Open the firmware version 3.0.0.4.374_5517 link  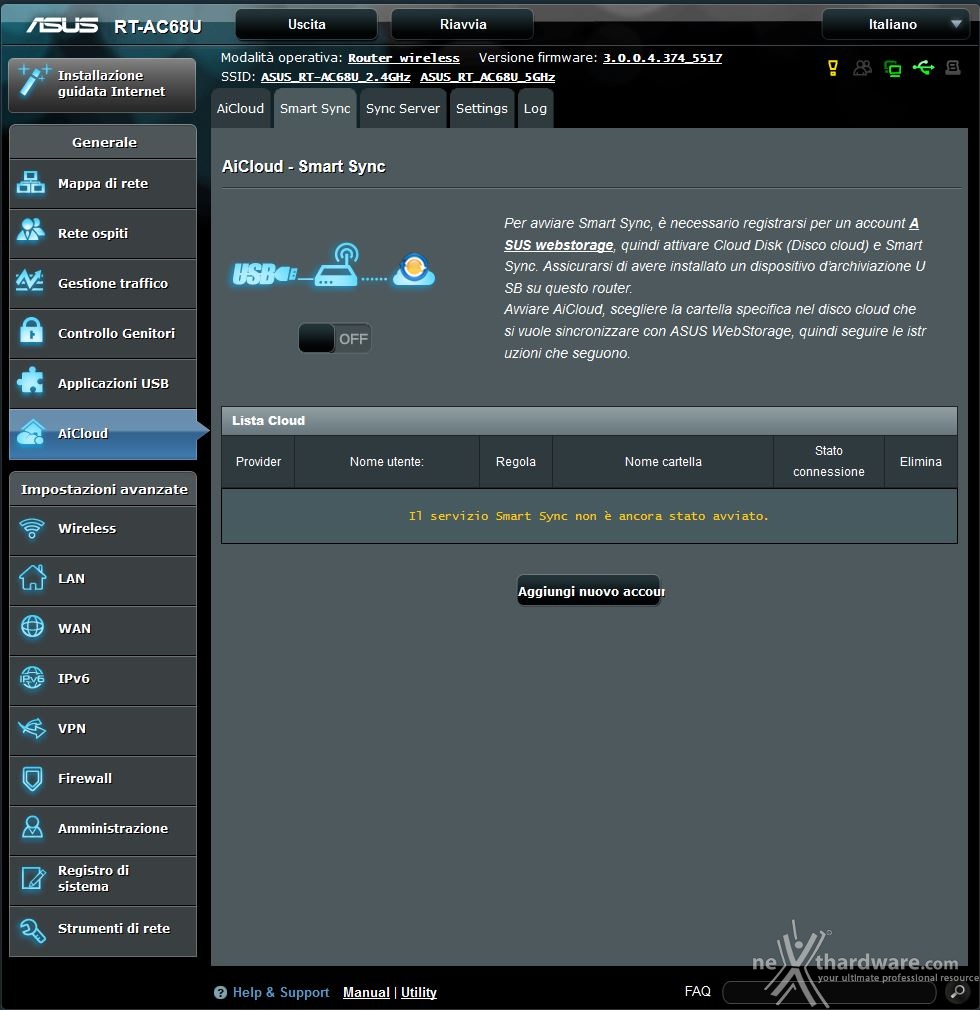click(x=662, y=58)
